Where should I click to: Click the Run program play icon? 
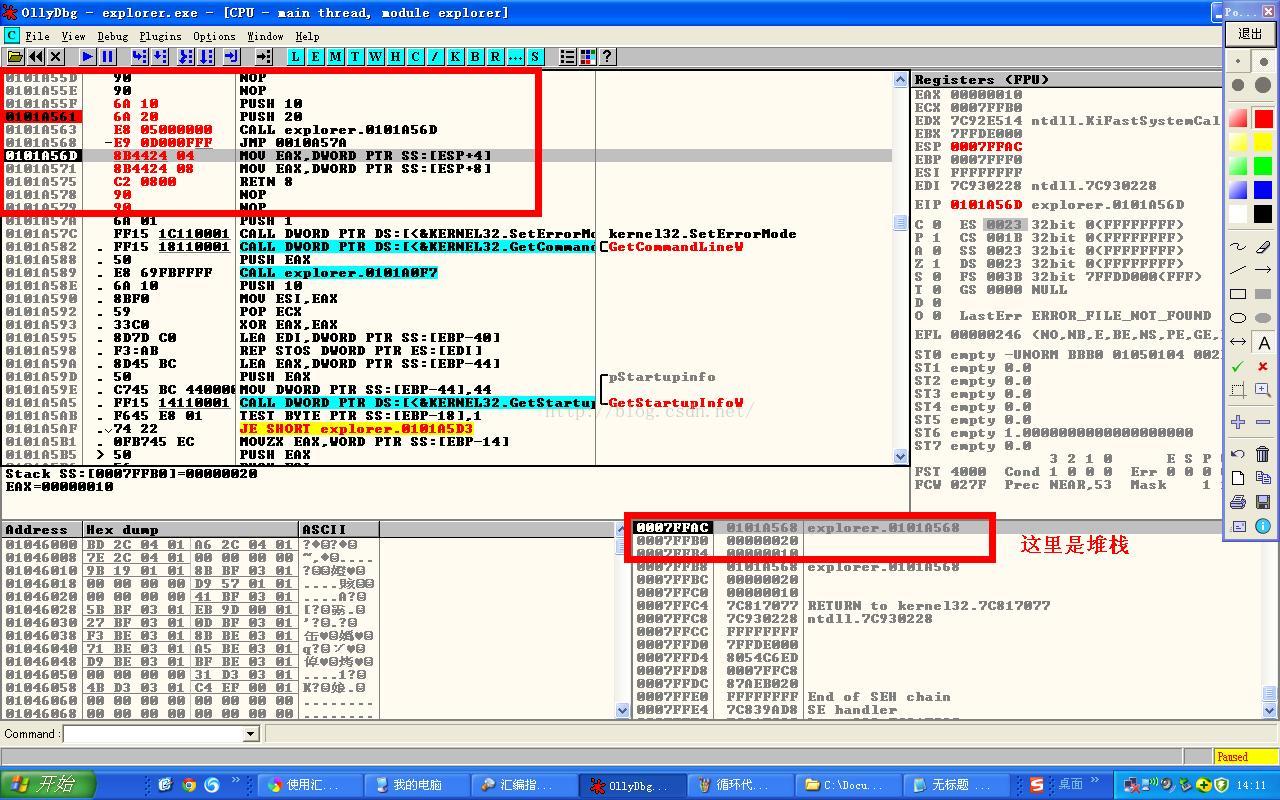point(88,57)
